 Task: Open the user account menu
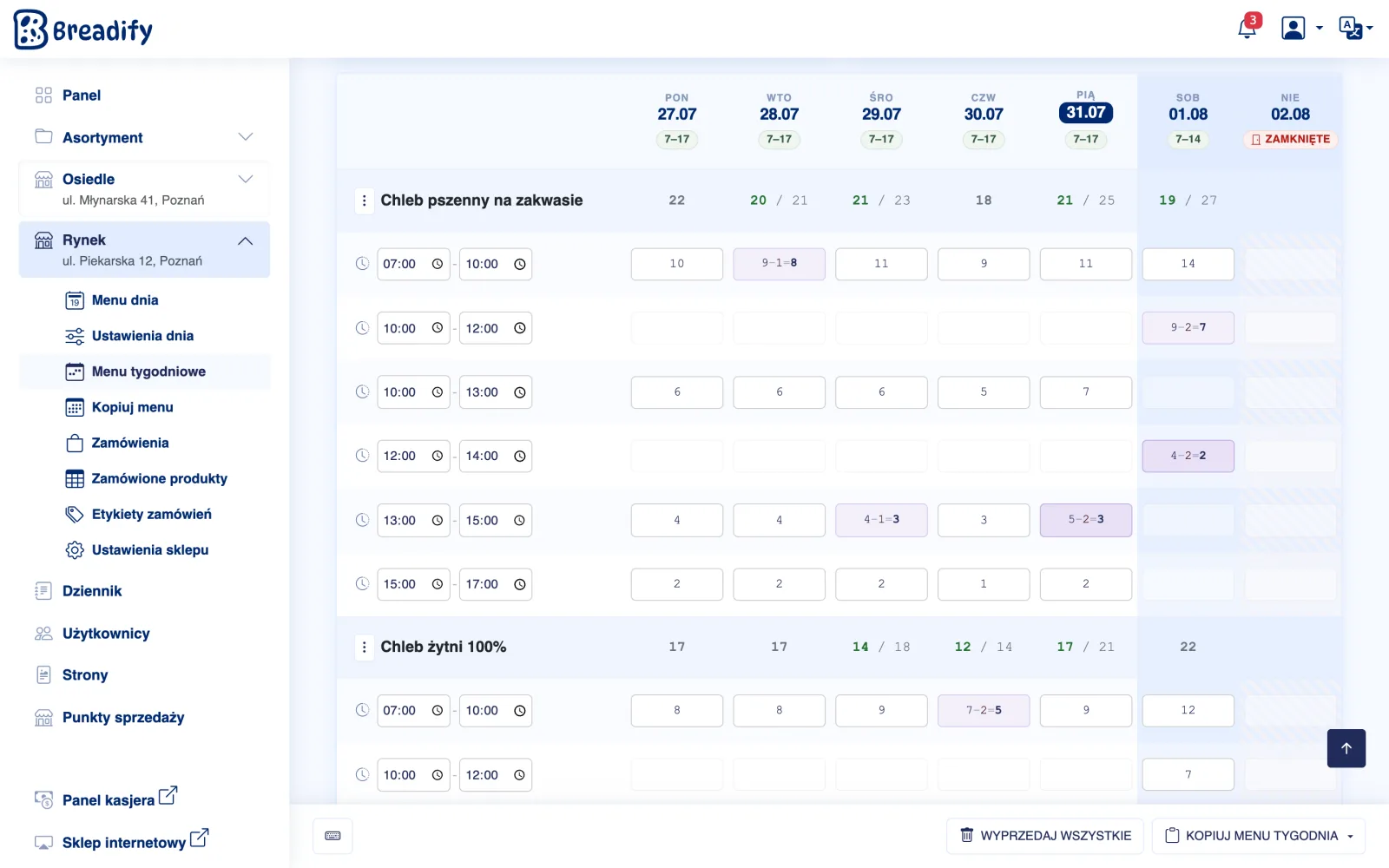pos(1302,28)
